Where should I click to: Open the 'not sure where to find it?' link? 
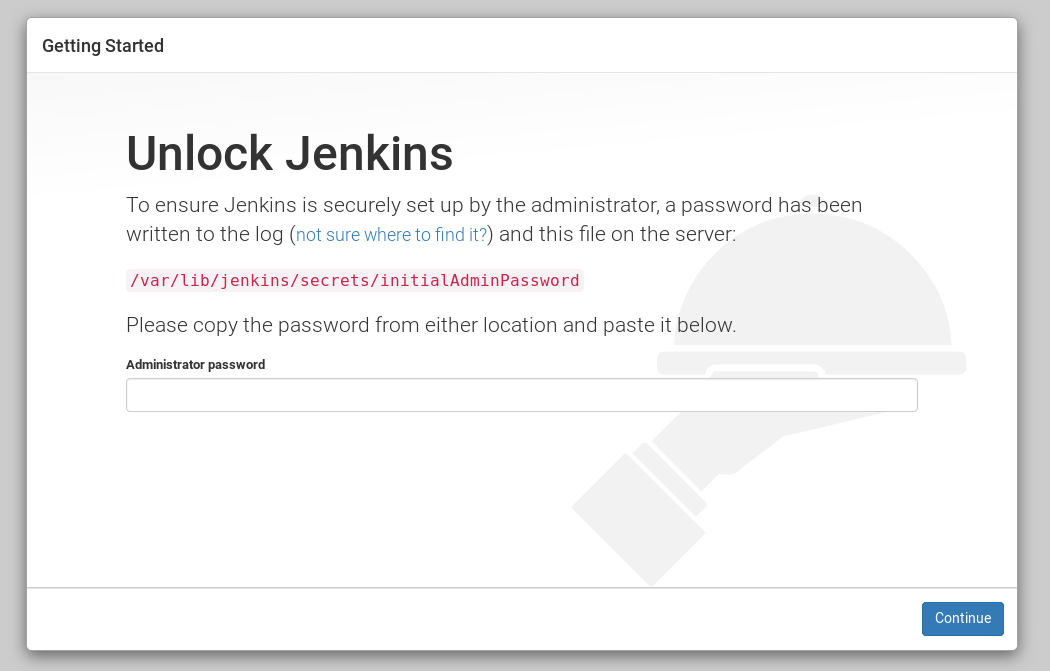click(x=391, y=235)
